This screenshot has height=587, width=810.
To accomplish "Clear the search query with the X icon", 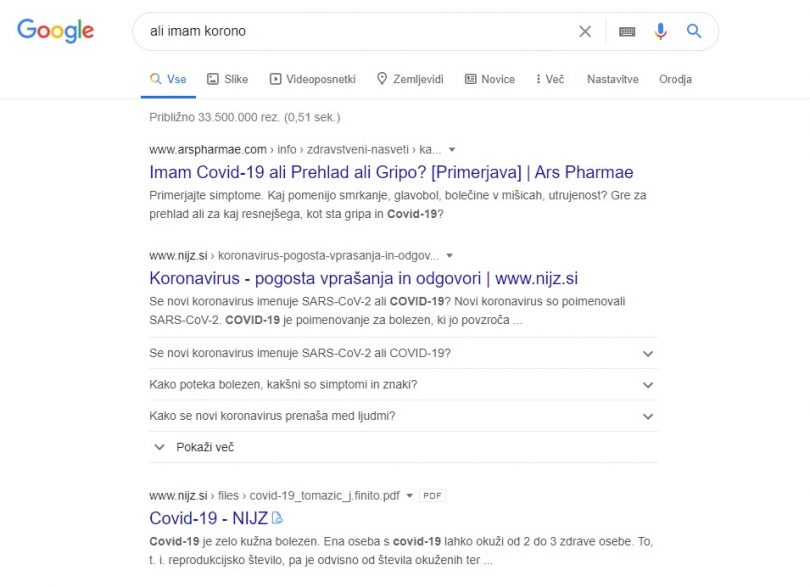I will 585,31.
